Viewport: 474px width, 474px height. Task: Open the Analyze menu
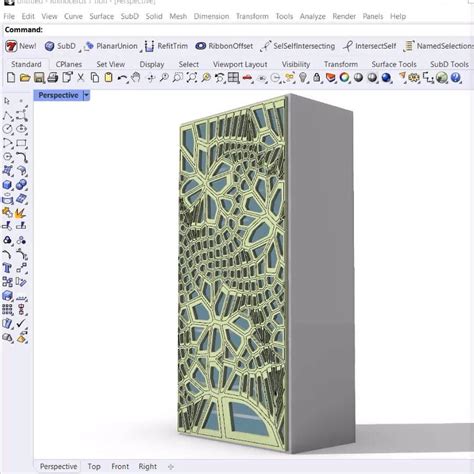[312, 16]
